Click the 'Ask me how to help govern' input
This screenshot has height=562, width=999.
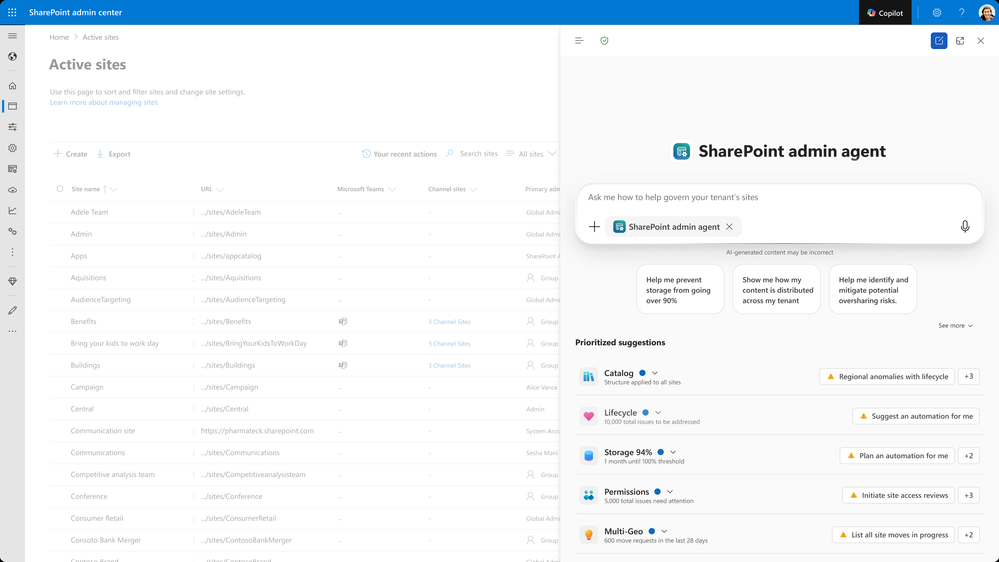click(x=779, y=198)
